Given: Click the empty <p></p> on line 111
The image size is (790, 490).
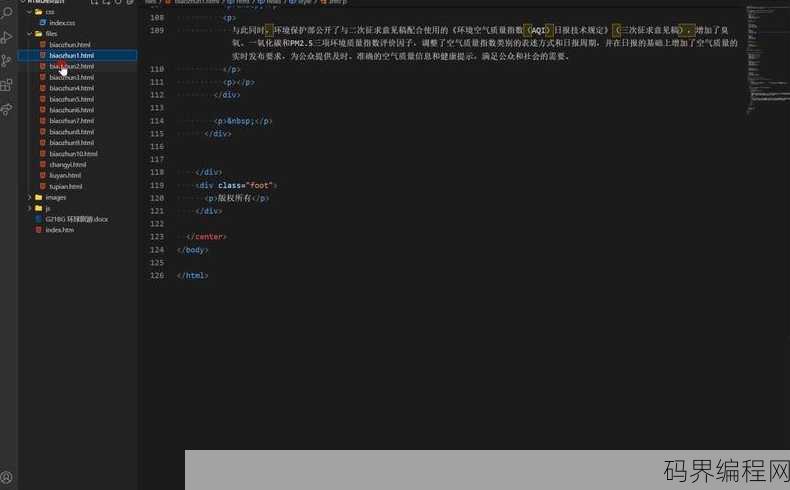Looking at the screenshot, I should 239,82.
